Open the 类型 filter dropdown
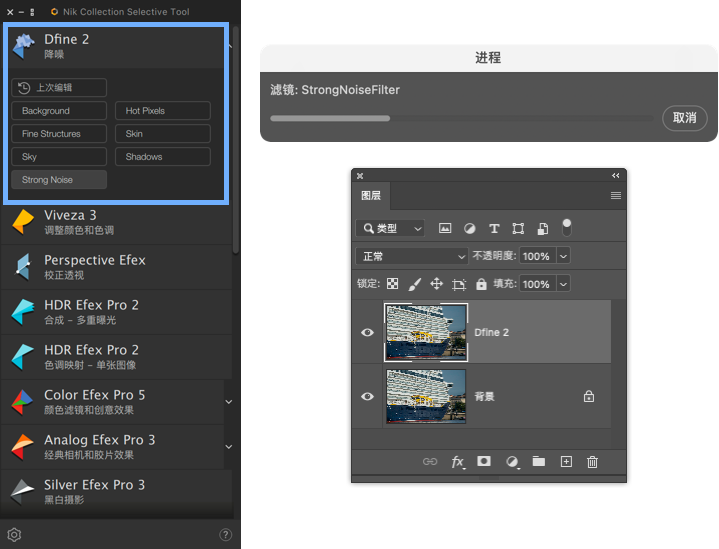 coord(390,228)
